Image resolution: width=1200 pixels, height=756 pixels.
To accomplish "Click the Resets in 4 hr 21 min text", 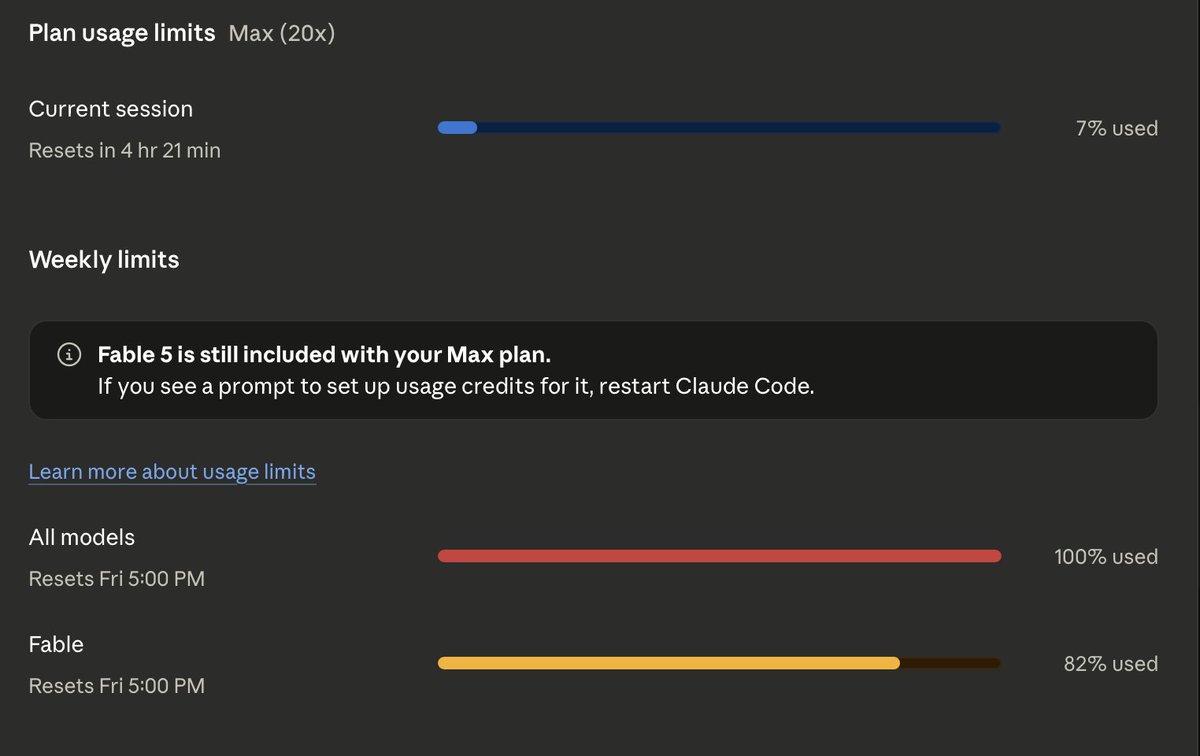I will pos(125,151).
